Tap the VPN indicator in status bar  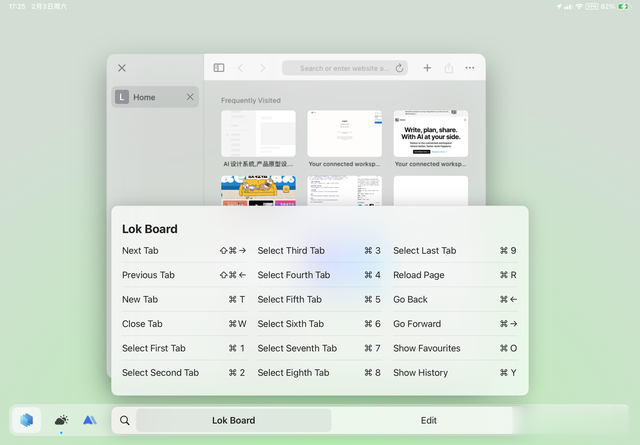pyautogui.click(x=591, y=7)
